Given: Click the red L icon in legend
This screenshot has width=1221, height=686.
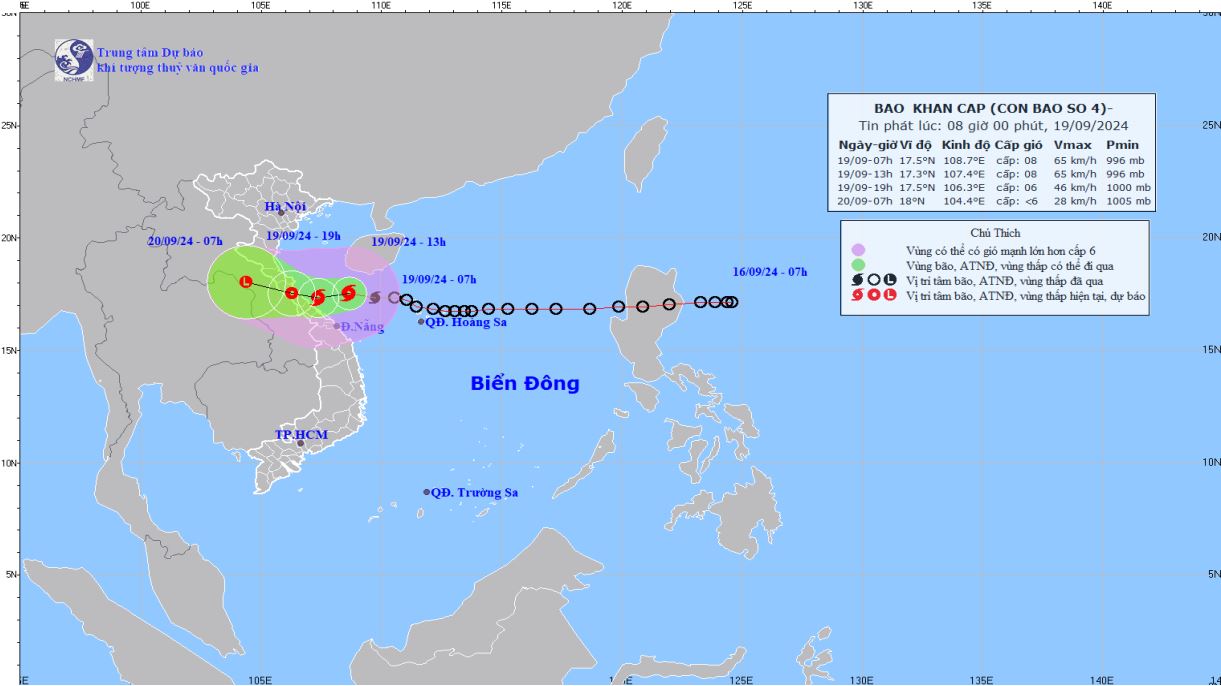Looking at the screenshot, I should click(888, 296).
